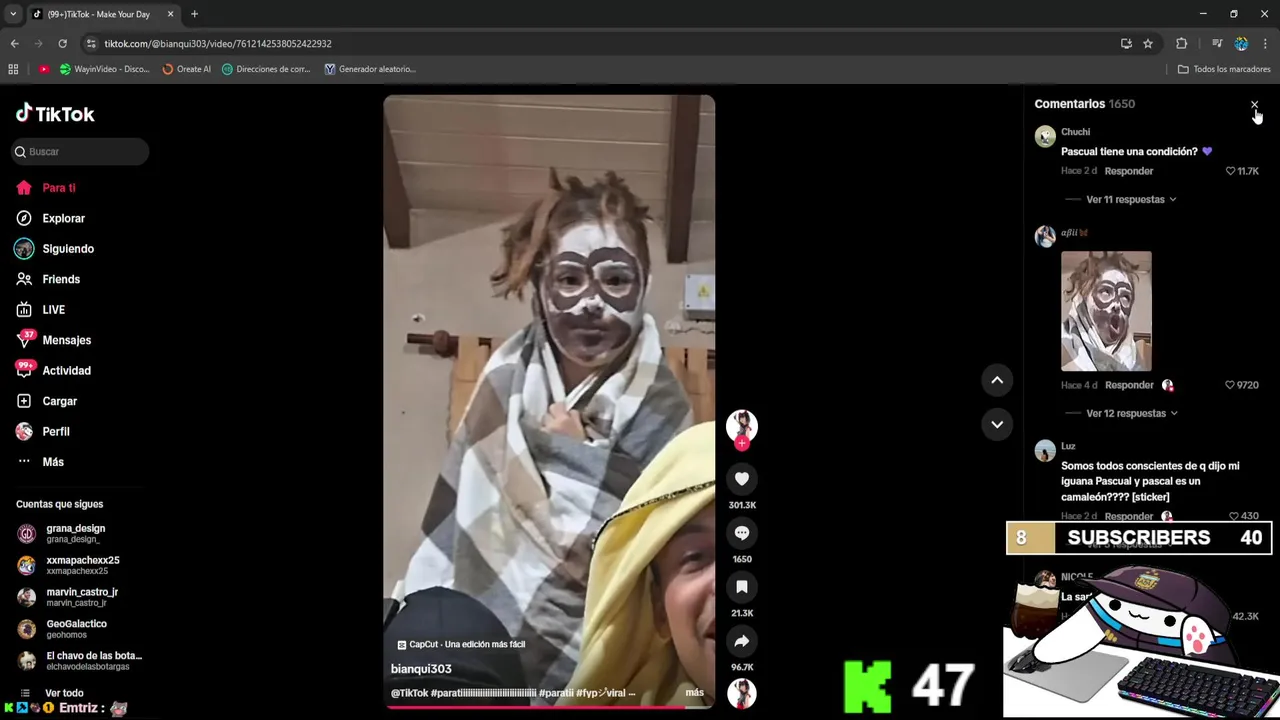
Task: Click the install app icon in address bar
Action: coord(1126,43)
